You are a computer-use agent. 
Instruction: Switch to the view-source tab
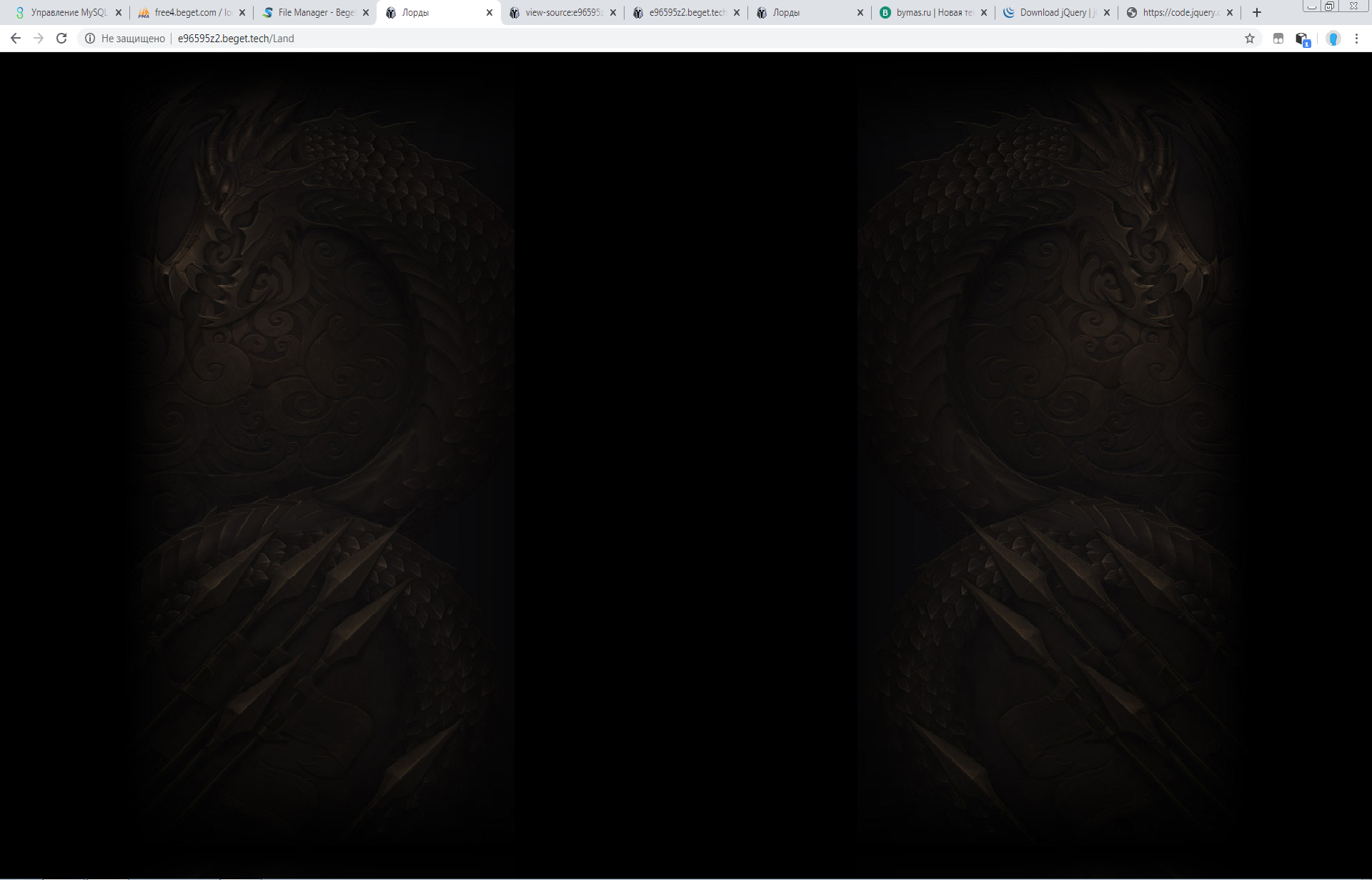[563, 12]
